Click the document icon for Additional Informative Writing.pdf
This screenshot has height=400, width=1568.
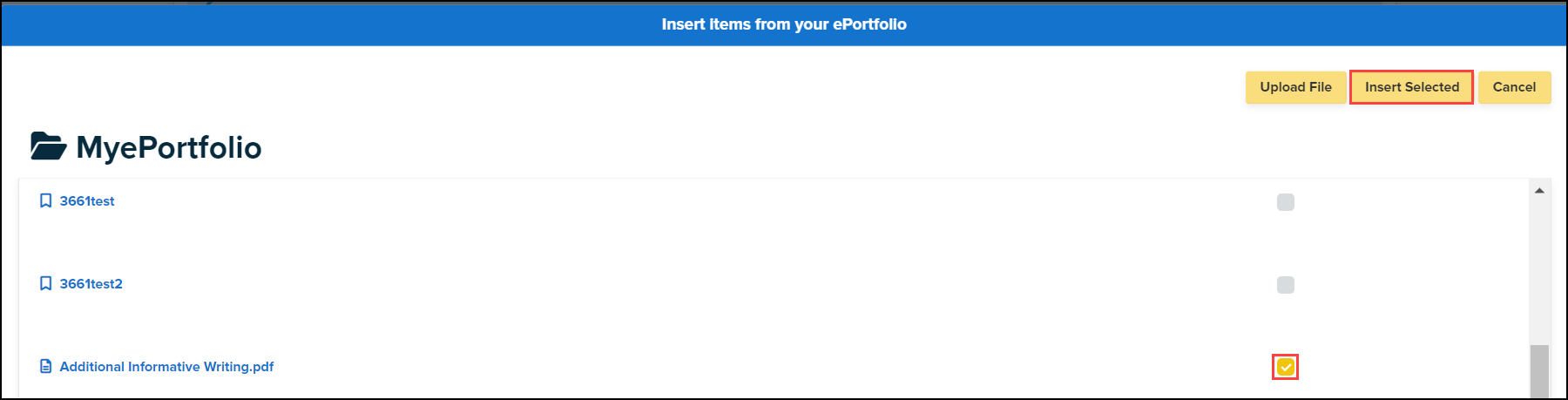(x=46, y=367)
